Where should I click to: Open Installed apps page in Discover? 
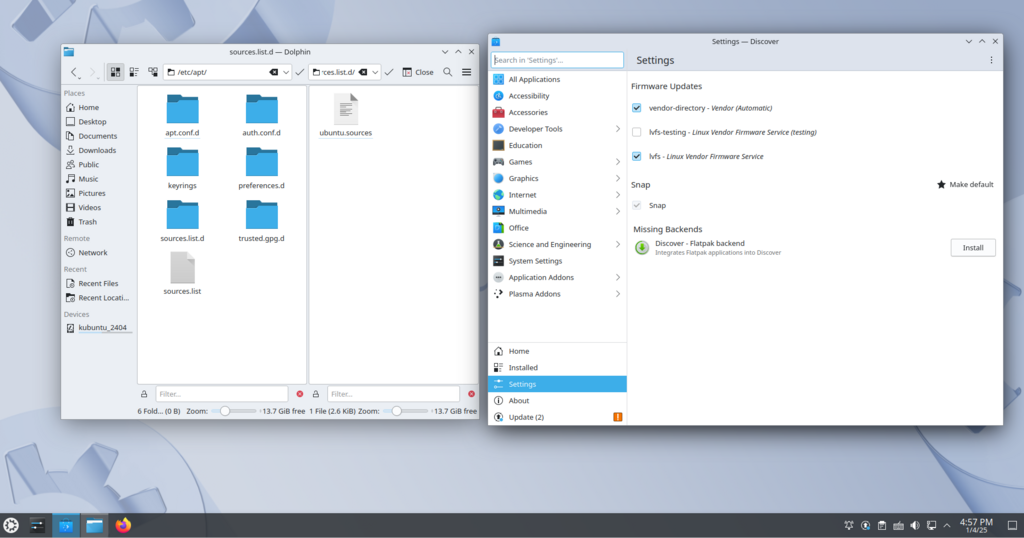click(x=557, y=368)
